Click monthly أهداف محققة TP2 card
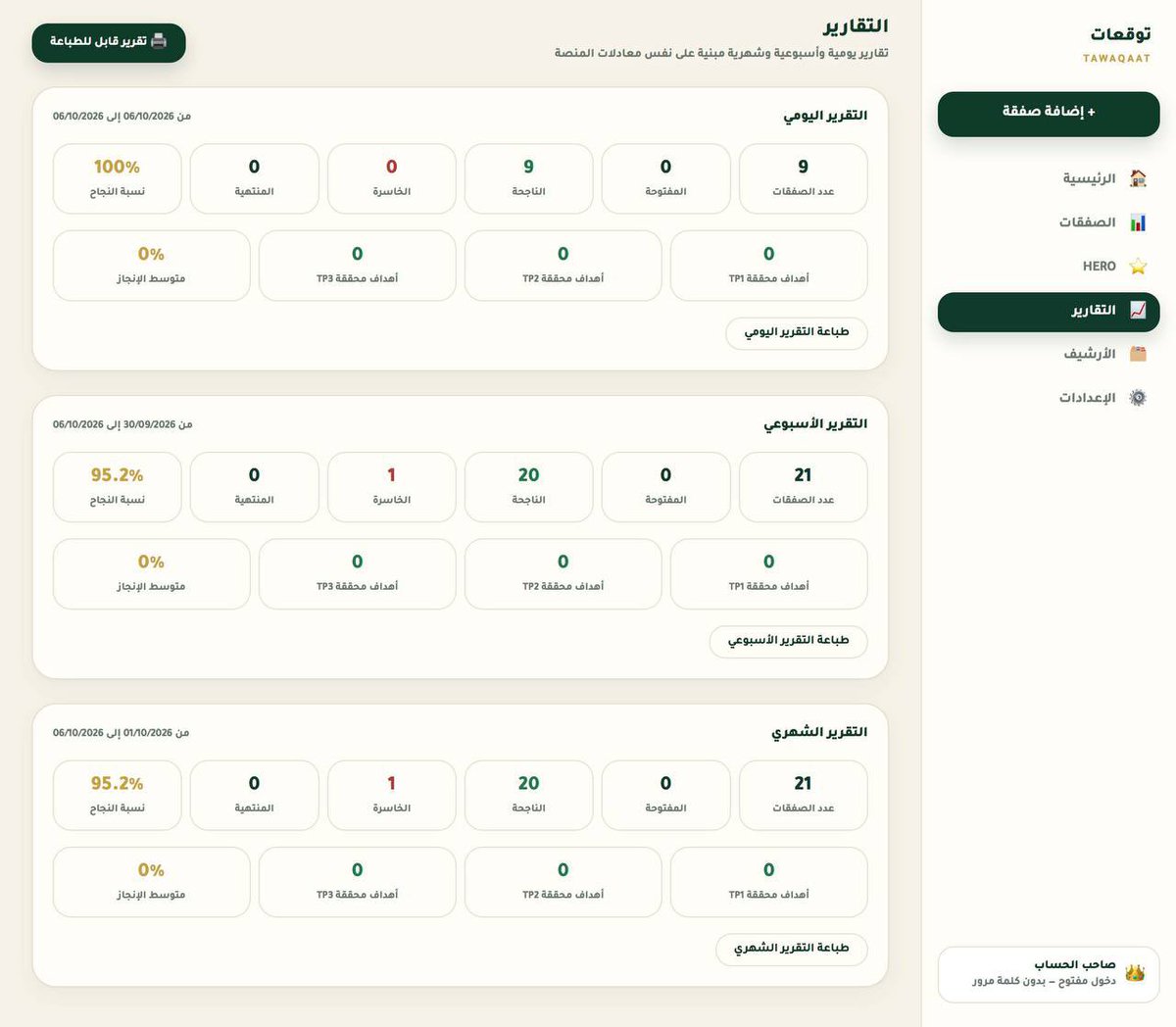 pos(563,882)
